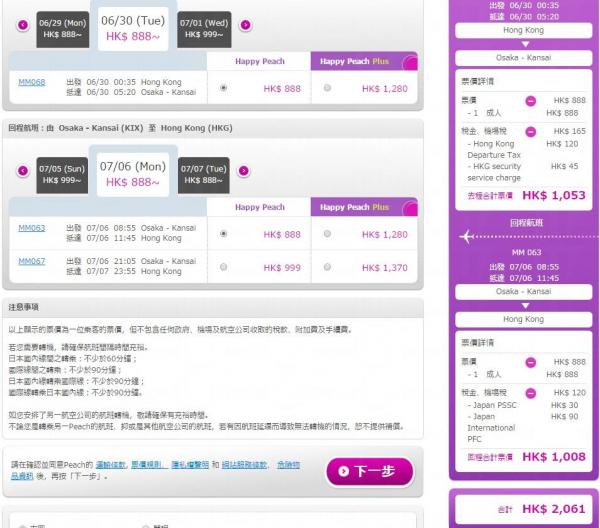Select Happy Peach HK$ 888 for MM063
Image resolution: width=600 pixels, height=528 pixels.
click(223, 234)
